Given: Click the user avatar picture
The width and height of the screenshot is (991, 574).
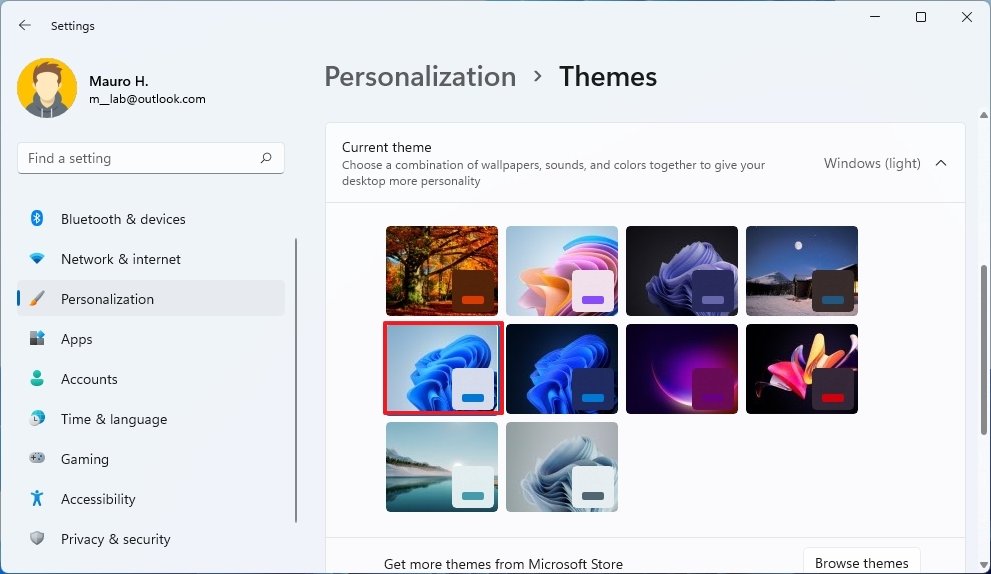Looking at the screenshot, I should [47, 88].
